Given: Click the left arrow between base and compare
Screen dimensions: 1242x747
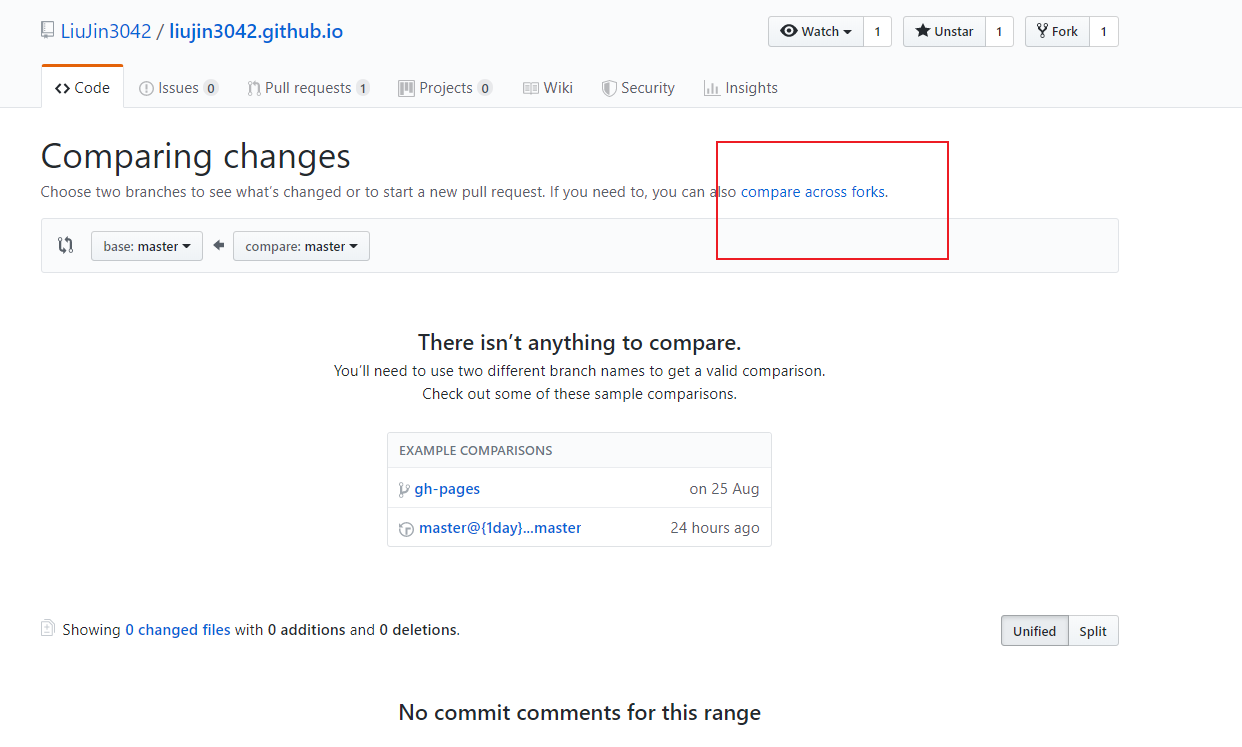Looking at the screenshot, I should coord(218,245).
